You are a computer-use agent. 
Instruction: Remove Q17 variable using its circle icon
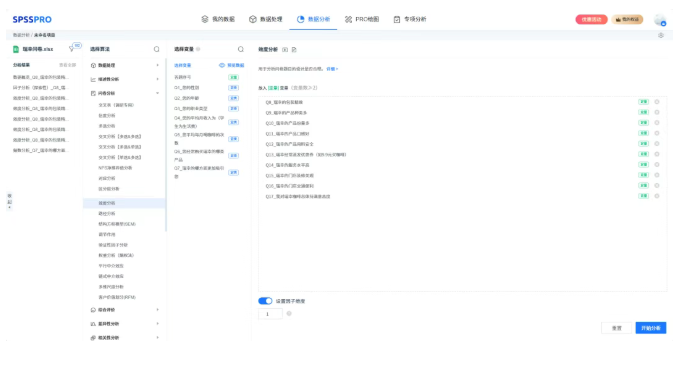tap(657, 196)
